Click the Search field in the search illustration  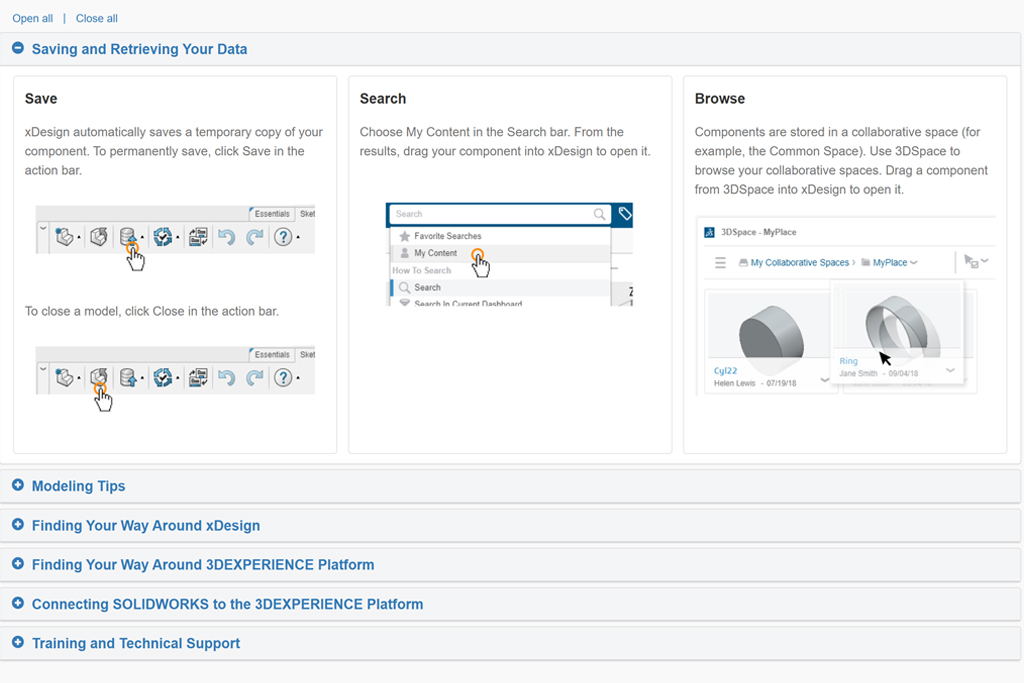[x=500, y=214]
